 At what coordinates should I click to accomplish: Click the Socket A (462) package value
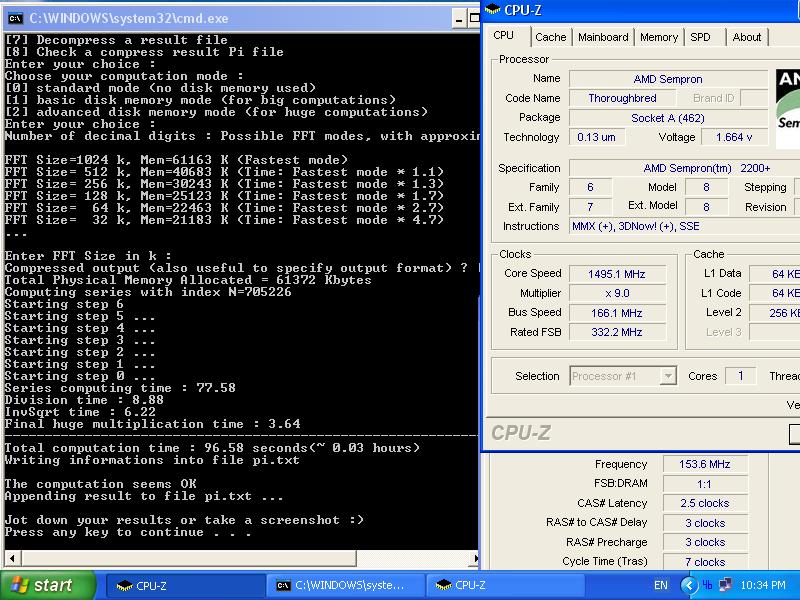point(668,118)
